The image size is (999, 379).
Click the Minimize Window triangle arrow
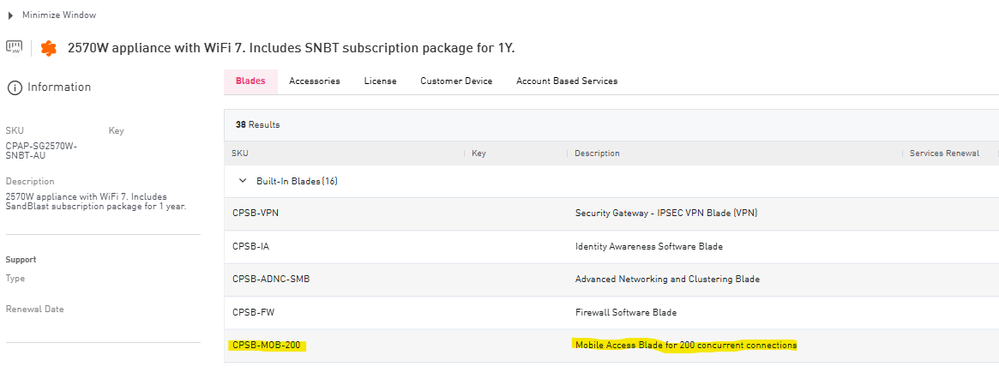(x=11, y=15)
